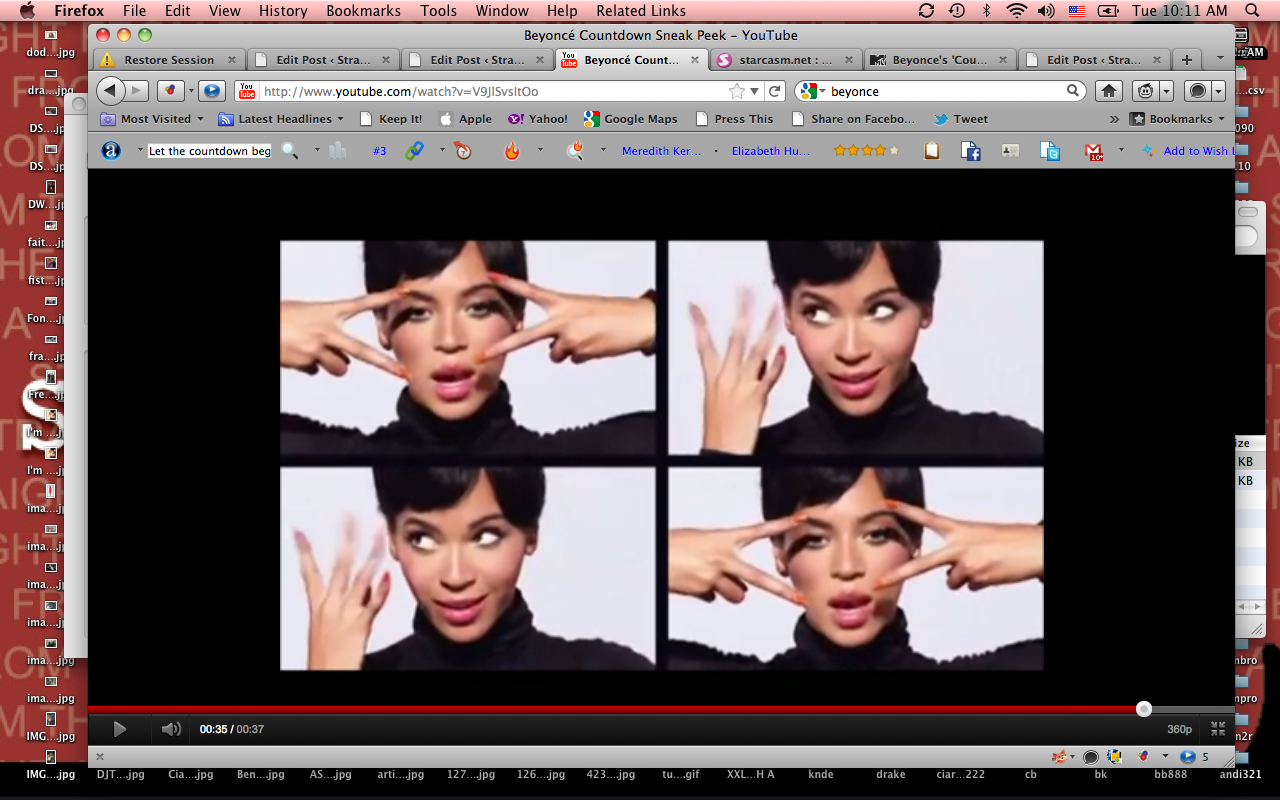
Task: Reload the page using the refresh icon
Action: [774, 91]
